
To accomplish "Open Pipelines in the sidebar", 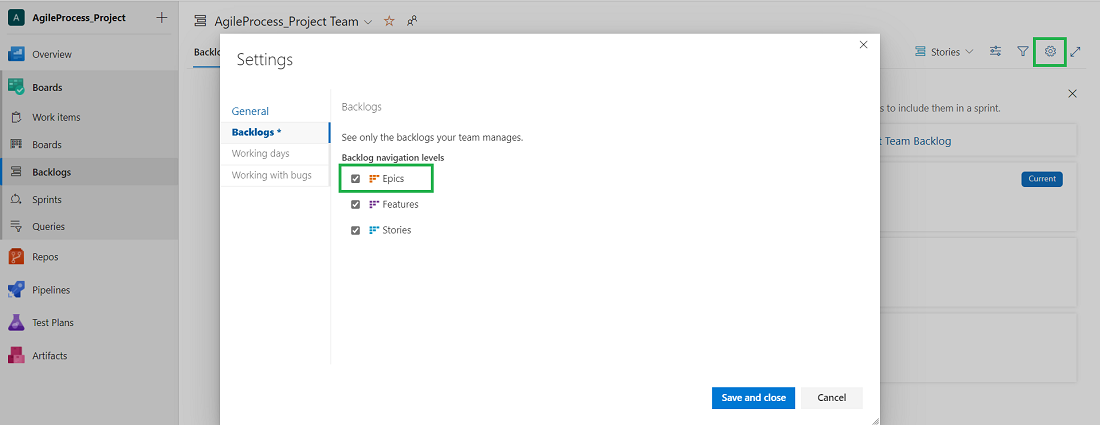I will click(x=50, y=290).
